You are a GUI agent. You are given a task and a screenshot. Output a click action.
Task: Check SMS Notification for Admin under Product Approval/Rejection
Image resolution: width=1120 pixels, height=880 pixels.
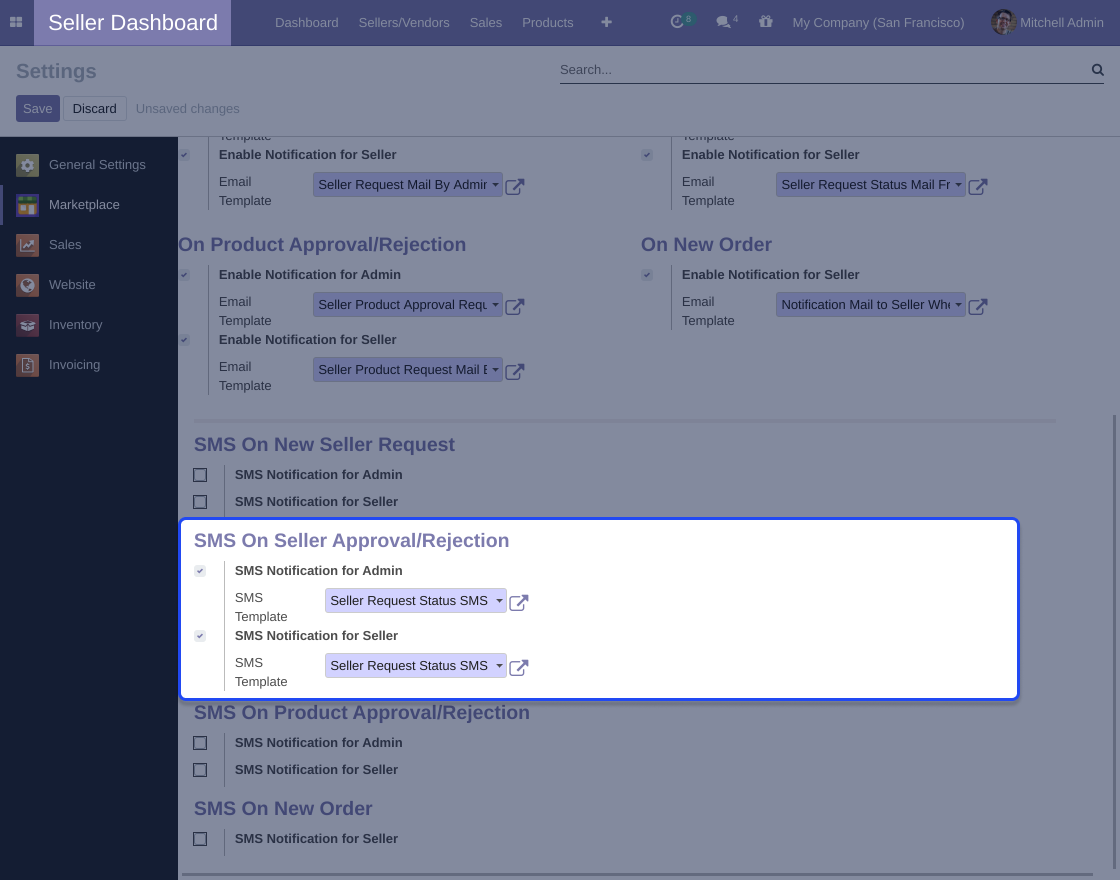200,743
